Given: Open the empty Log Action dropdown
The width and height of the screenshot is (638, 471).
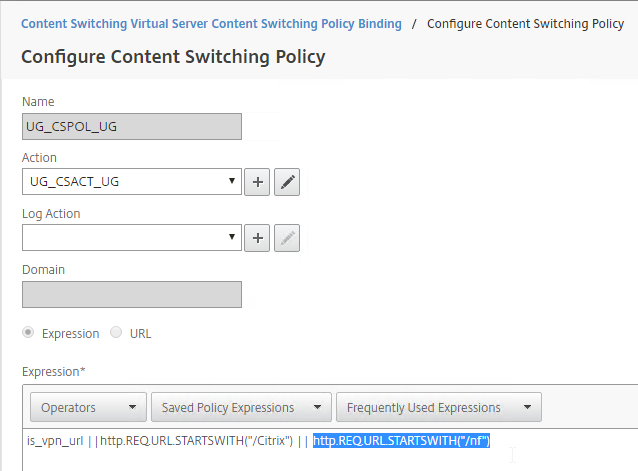Looking at the screenshot, I should click(132, 238).
